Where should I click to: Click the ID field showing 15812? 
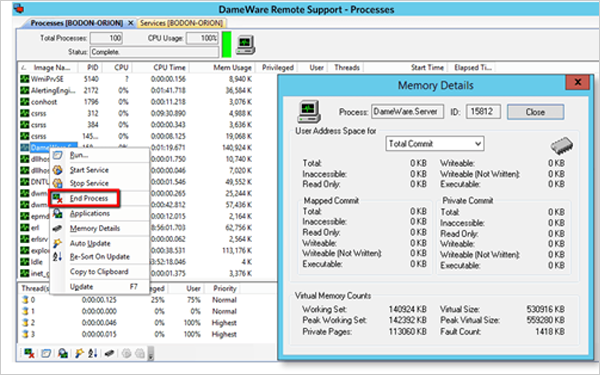pyautogui.click(x=483, y=112)
